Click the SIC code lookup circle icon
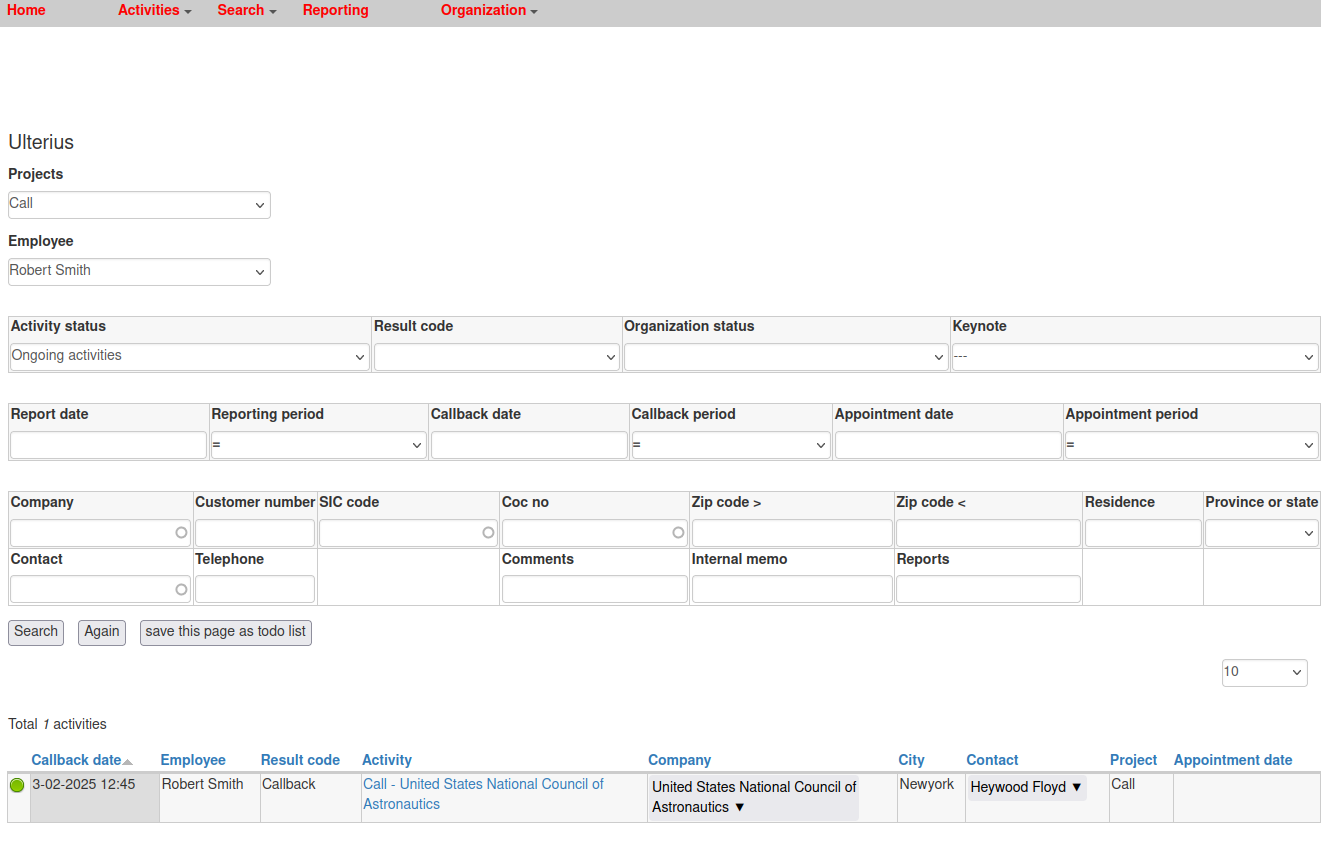 pyautogui.click(x=488, y=533)
